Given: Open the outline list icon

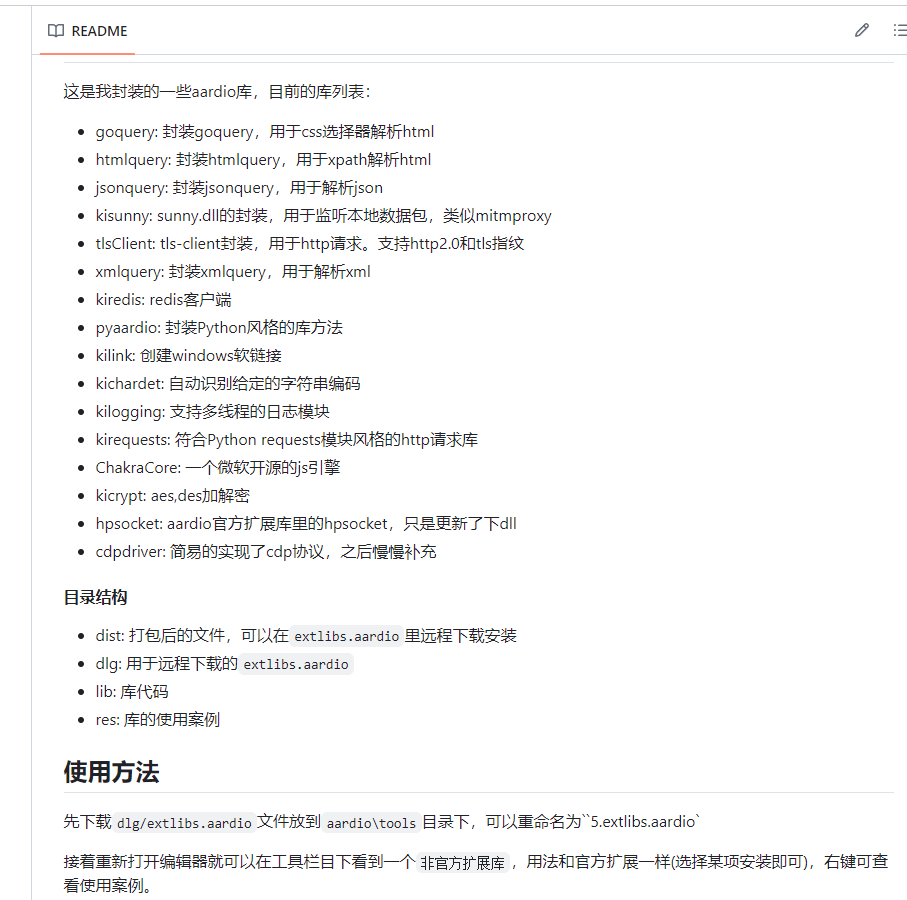Looking at the screenshot, I should pyautogui.click(x=900, y=30).
